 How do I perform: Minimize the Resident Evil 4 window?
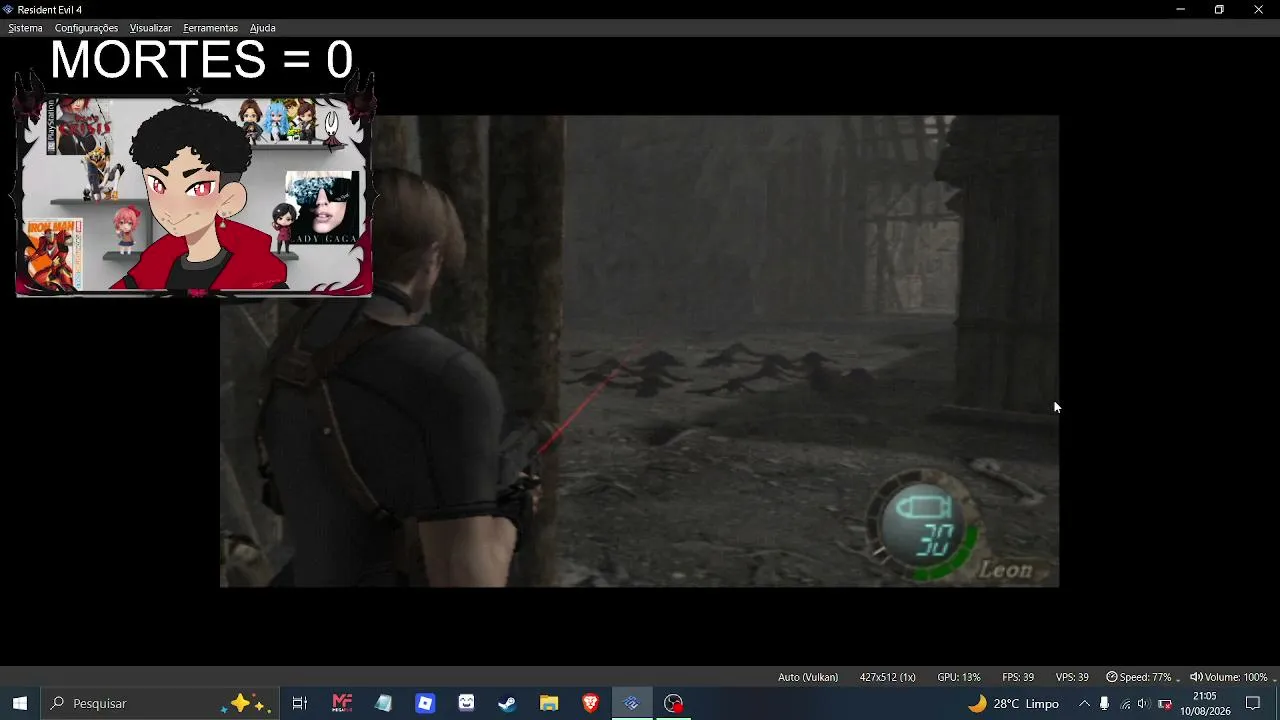tap(1180, 9)
